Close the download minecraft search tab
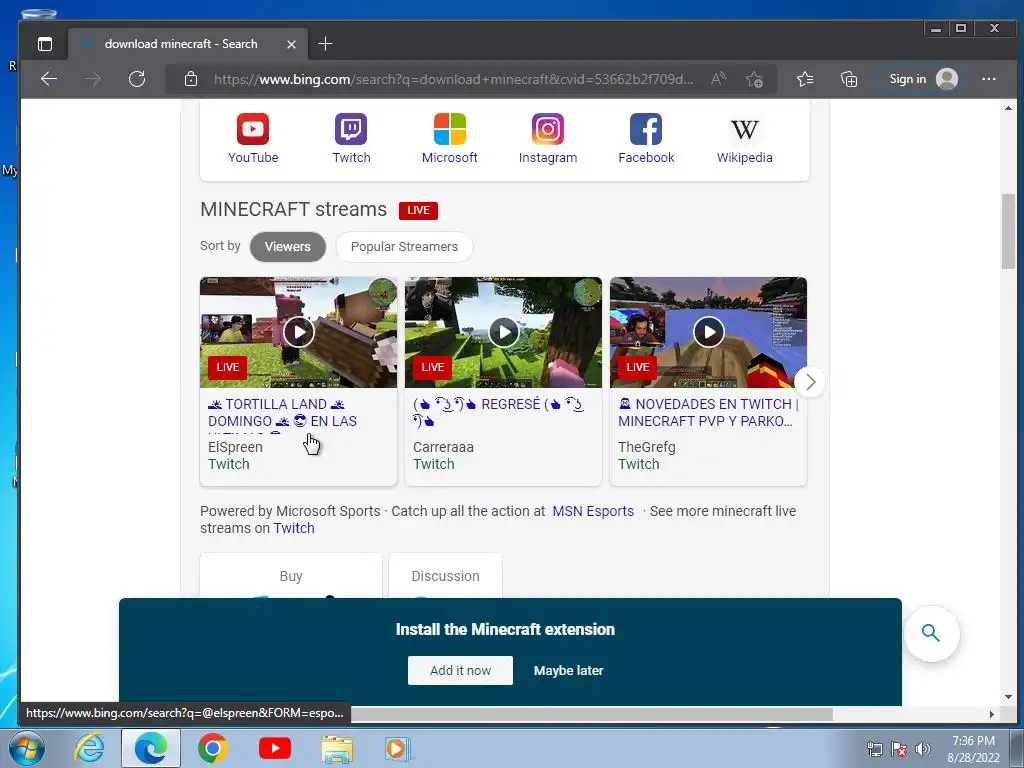 pyautogui.click(x=291, y=44)
